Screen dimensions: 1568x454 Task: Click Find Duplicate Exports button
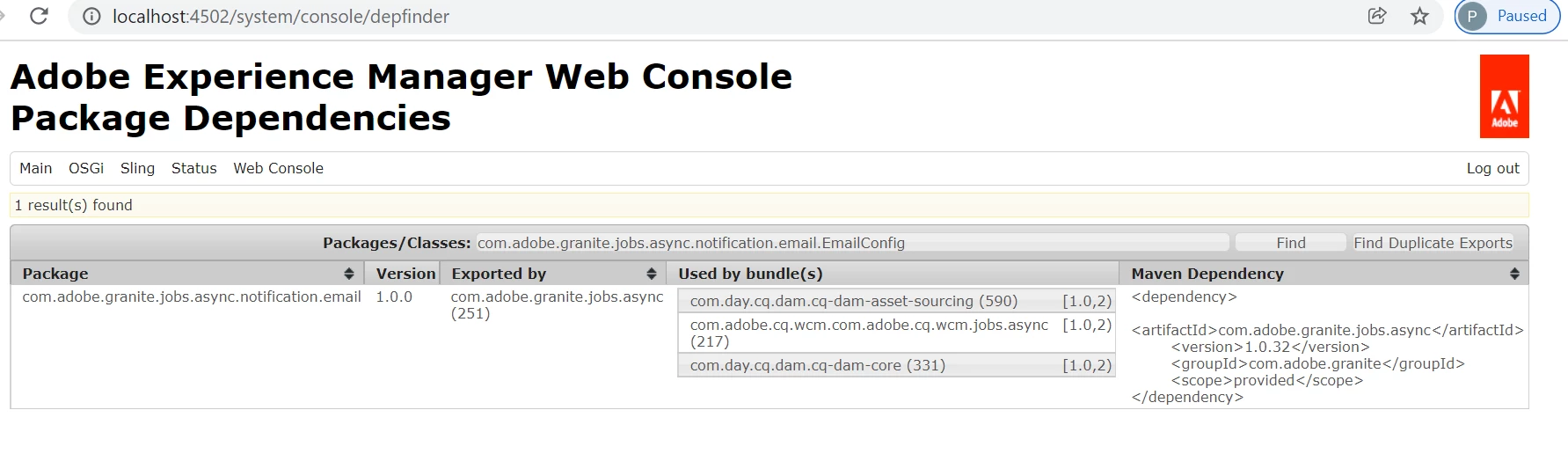coord(1433,243)
